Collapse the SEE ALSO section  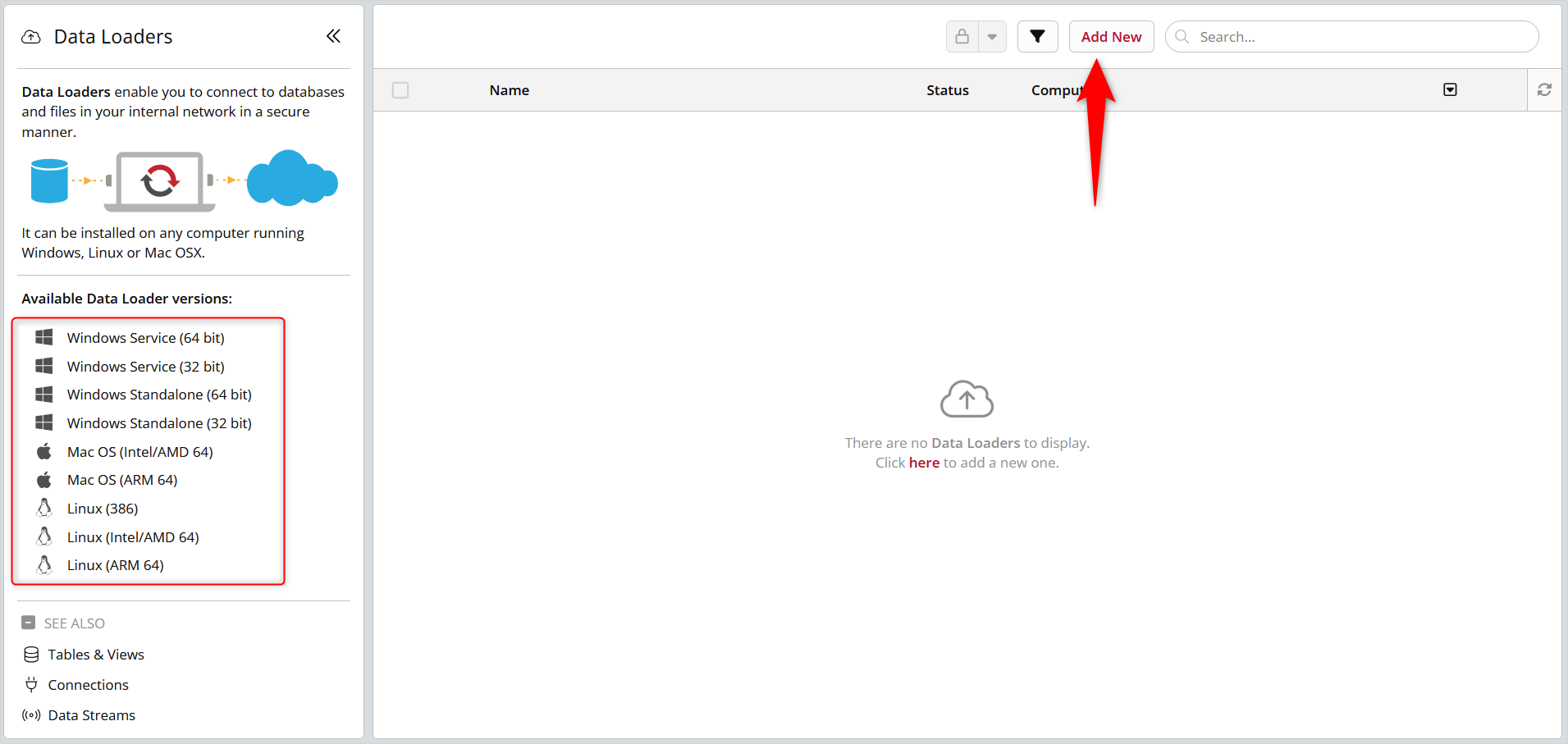pos(29,623)
